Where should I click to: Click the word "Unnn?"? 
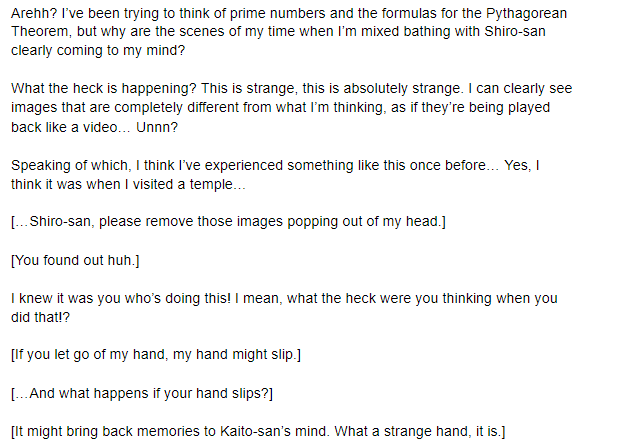click(x=157, y=128)
